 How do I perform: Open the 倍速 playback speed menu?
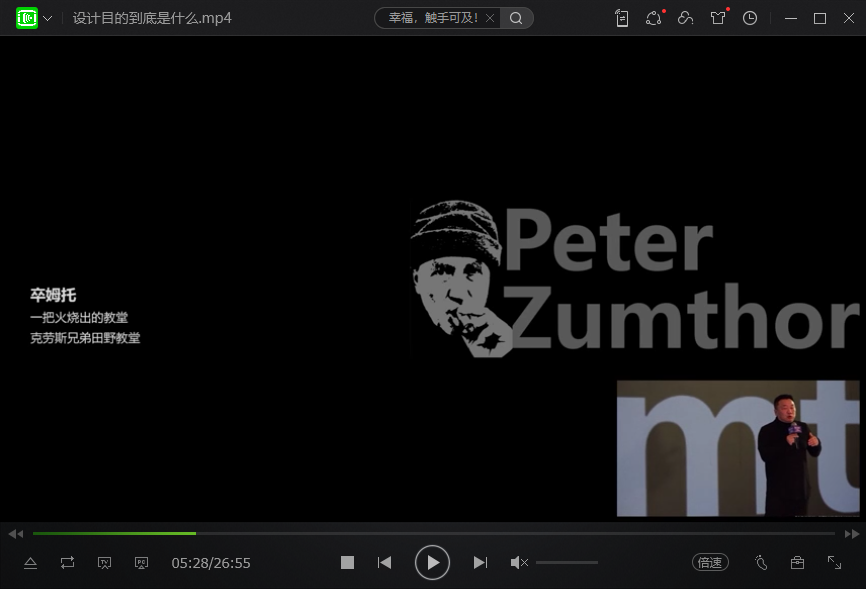tap(709, 563)
